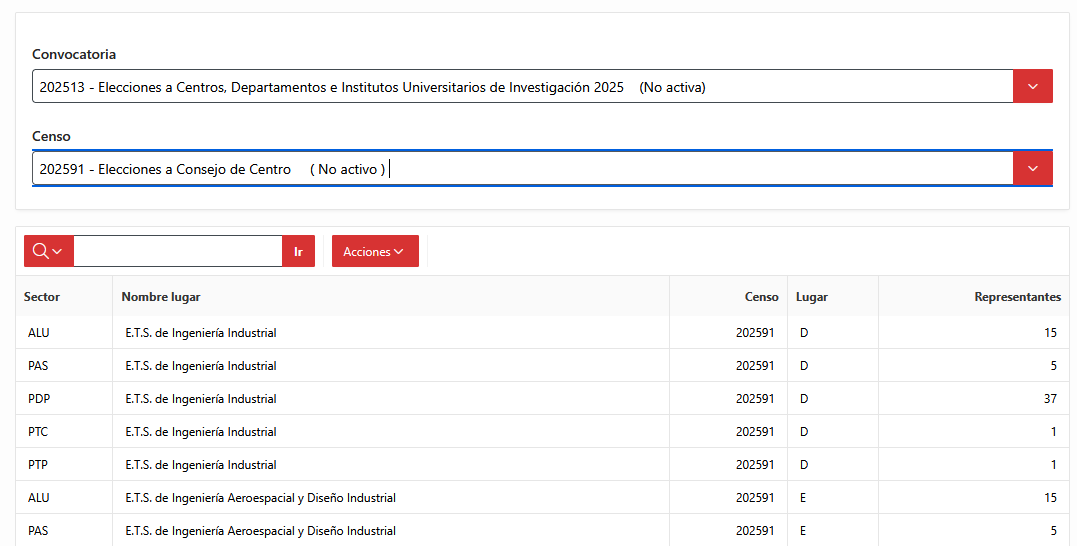Click the Lugar E cell in last row
Viewport: 1077px width, 546px height.
click(832, 530)
